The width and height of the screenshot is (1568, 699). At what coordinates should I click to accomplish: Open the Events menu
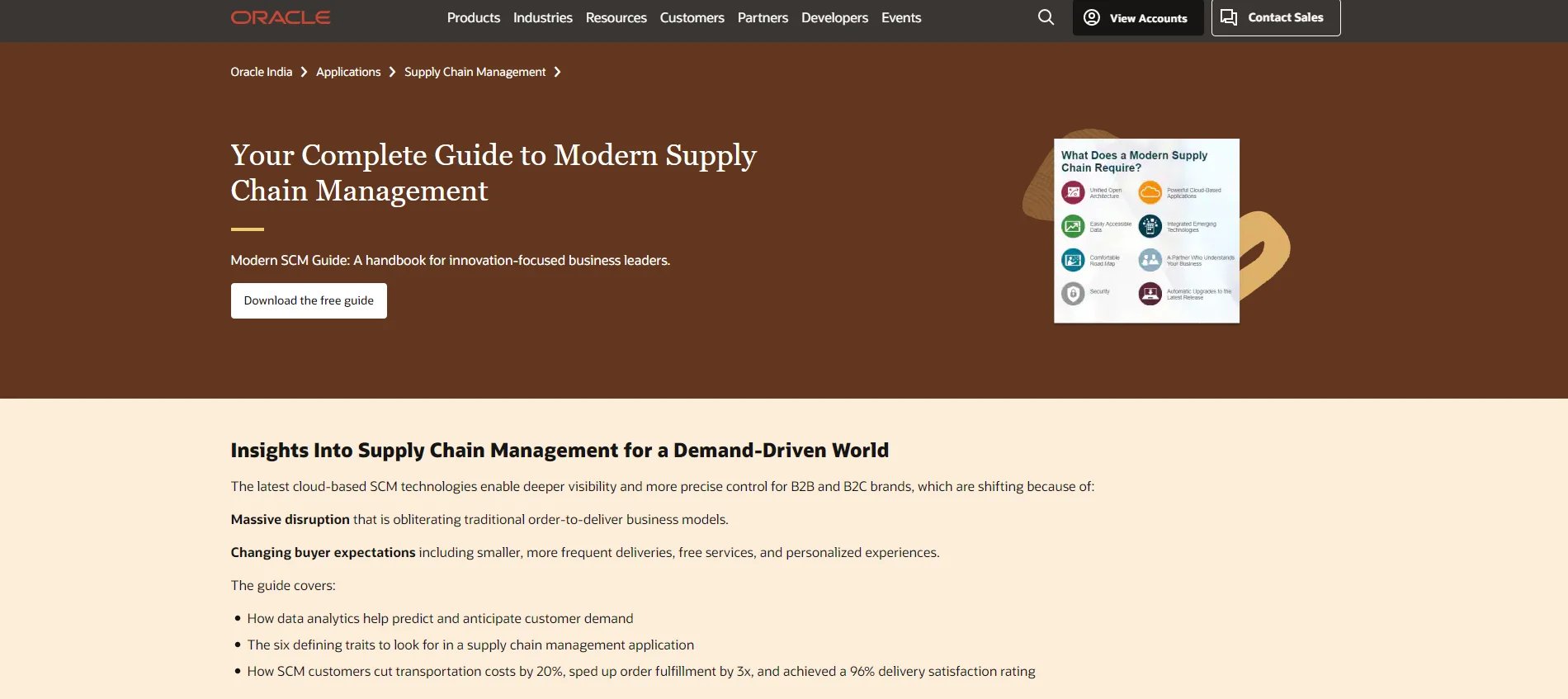[901, 17]
